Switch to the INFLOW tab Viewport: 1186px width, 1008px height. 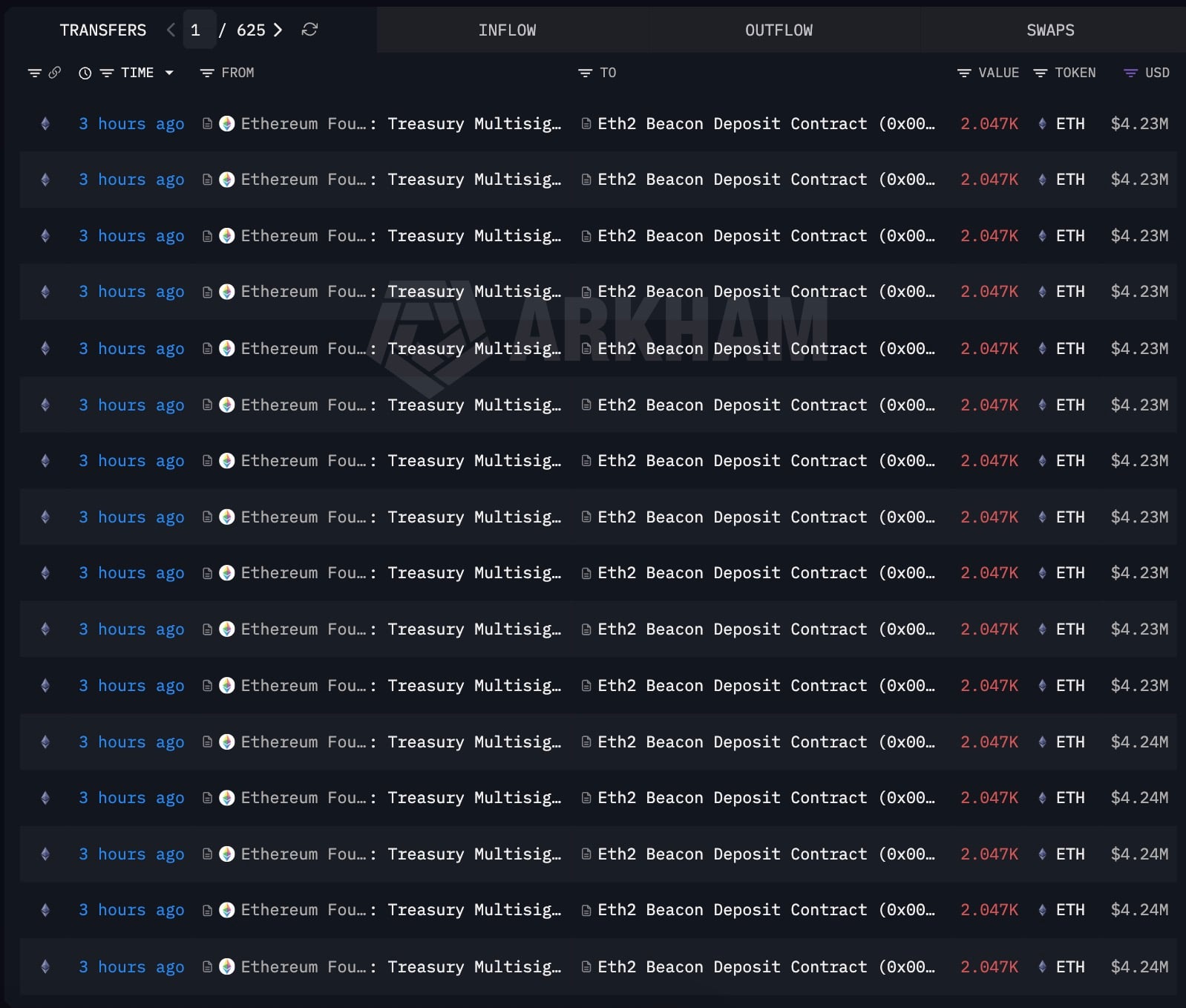tap(507, 30)
